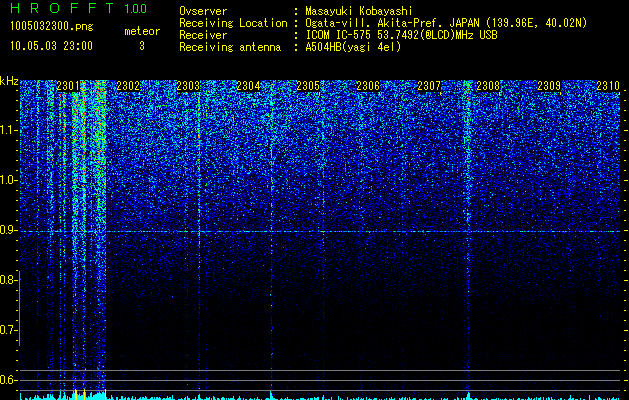
Task: Click the 0.7 kHz axis label
Action: (x=8, y=330)
